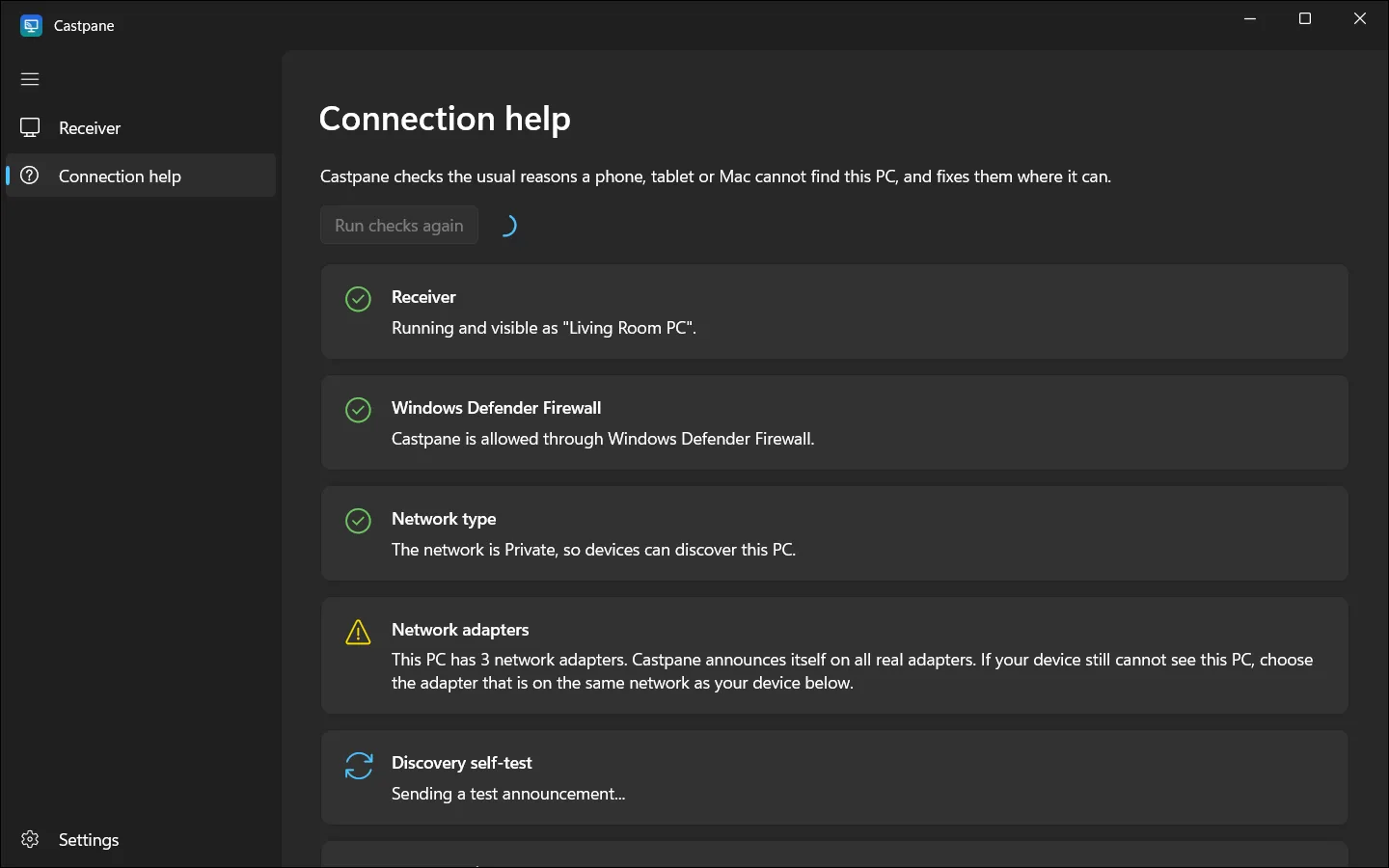
Task: Click the "Windows Defender Firewall" card title
Action: tap(496, 408)
